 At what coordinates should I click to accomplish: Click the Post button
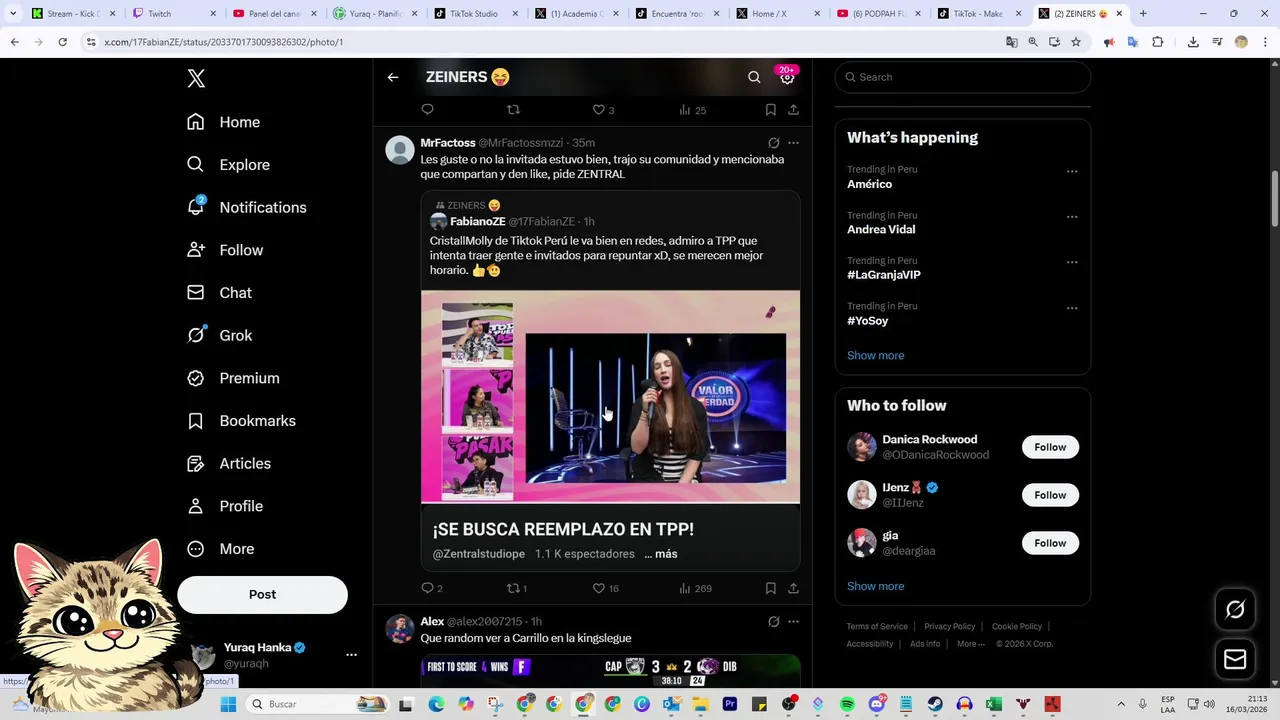pos(262,594)
